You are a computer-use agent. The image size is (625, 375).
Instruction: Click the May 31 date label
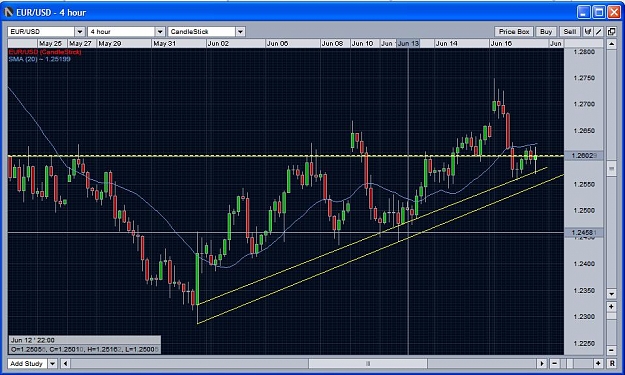[x=164, y=43]
